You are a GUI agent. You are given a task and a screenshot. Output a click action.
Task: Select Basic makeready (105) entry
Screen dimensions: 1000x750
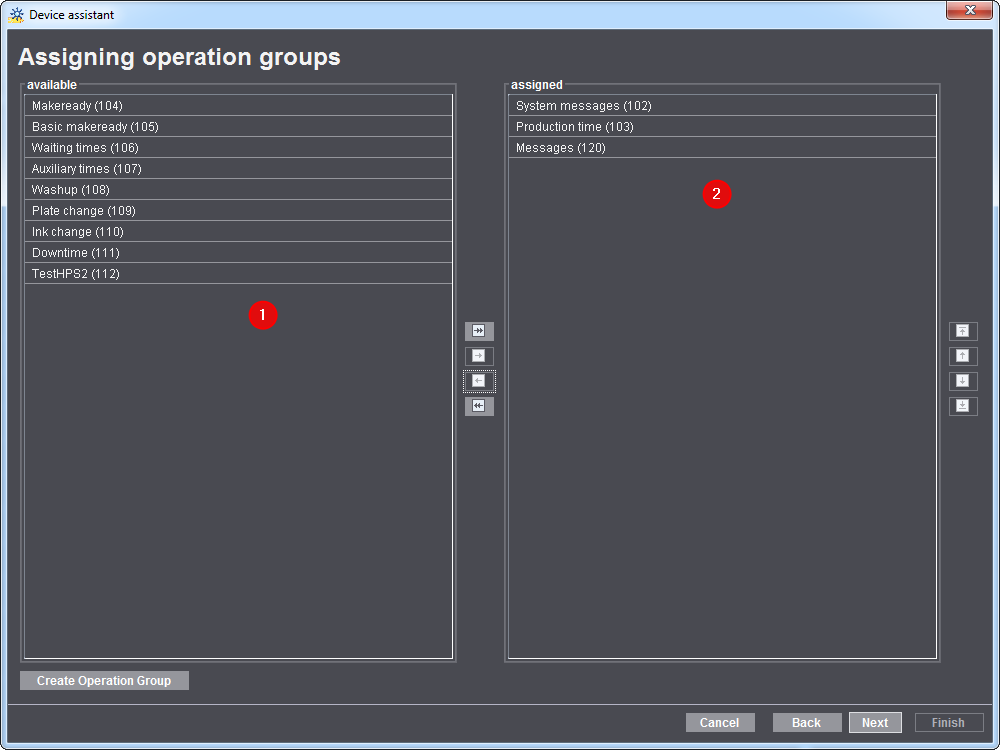[x=238, y=127]
